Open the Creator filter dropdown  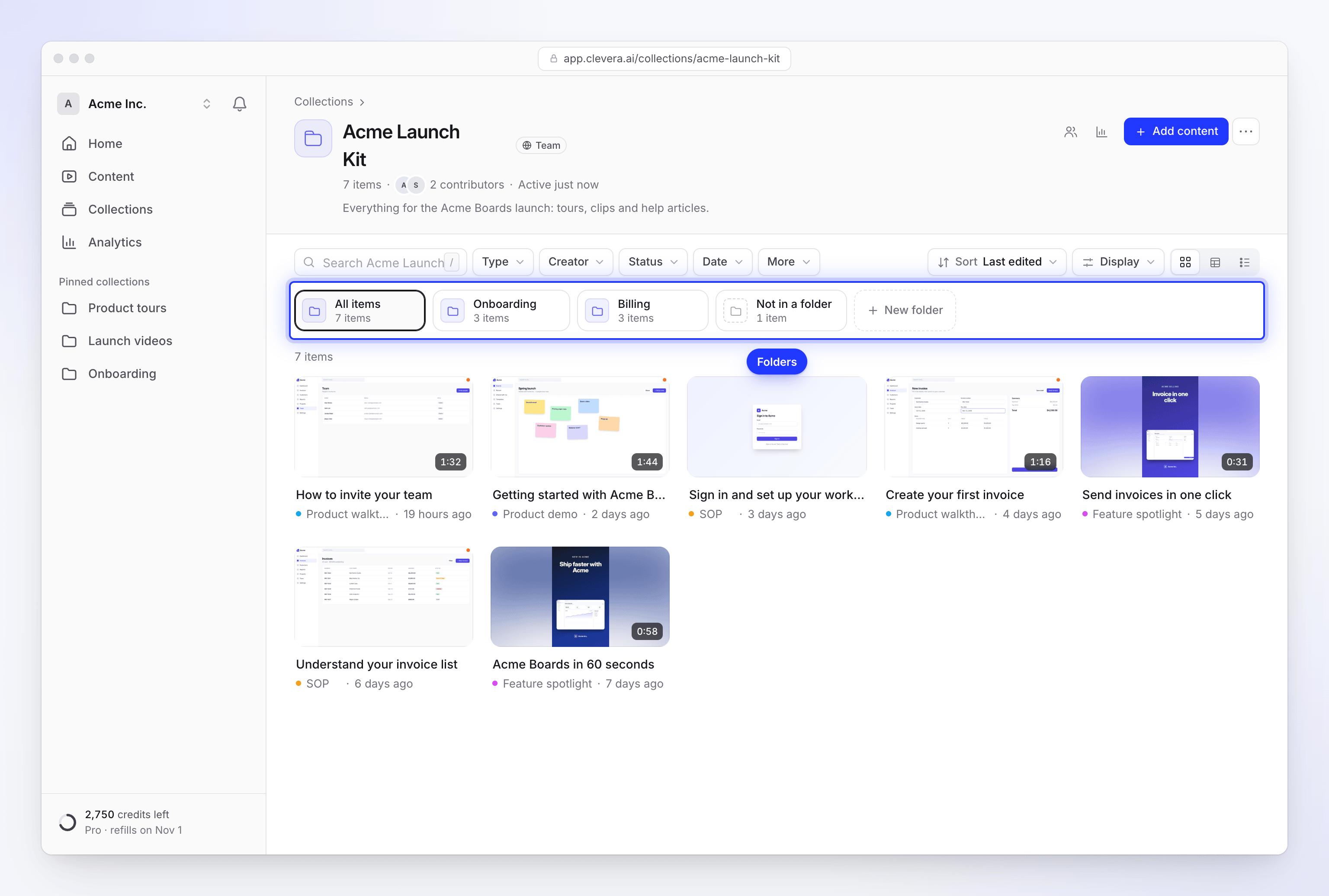coord(576,262)
